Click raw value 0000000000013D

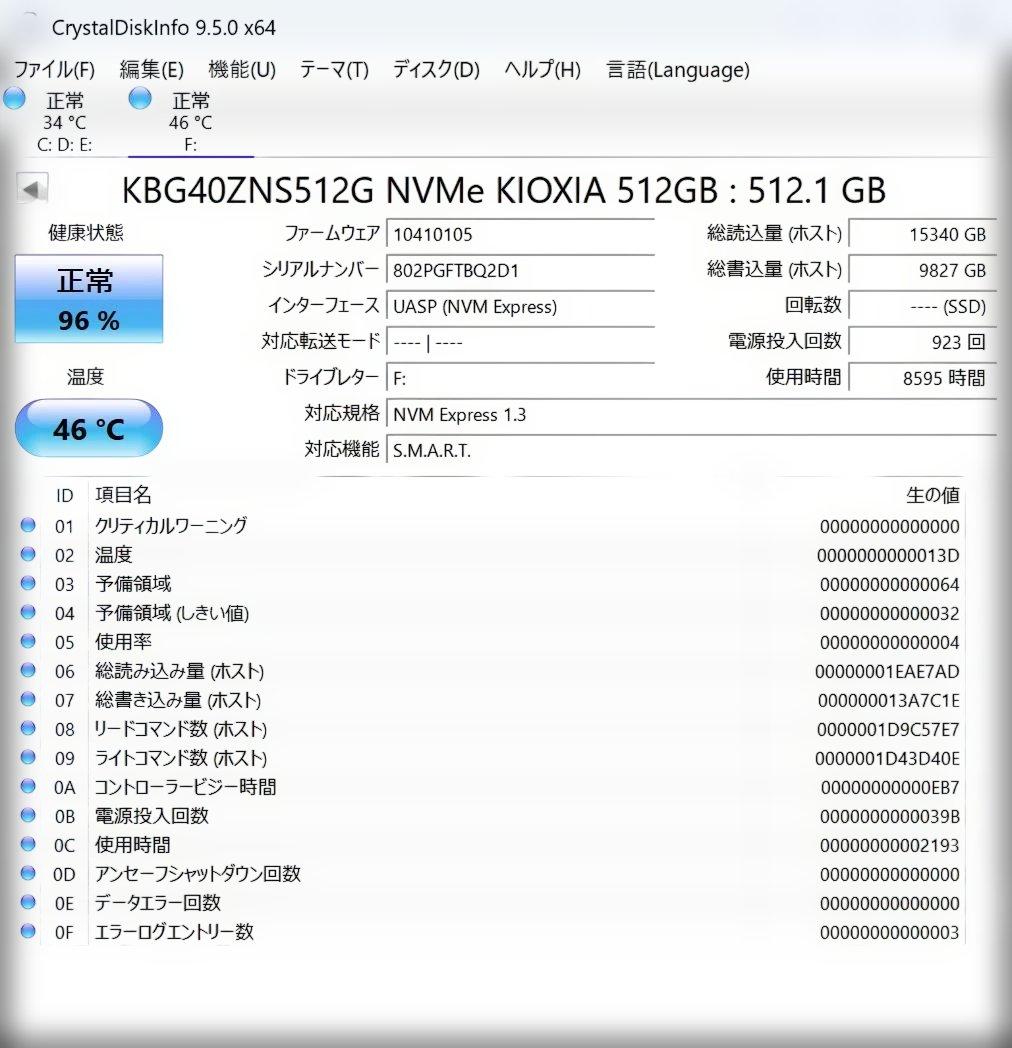[888, 556]
